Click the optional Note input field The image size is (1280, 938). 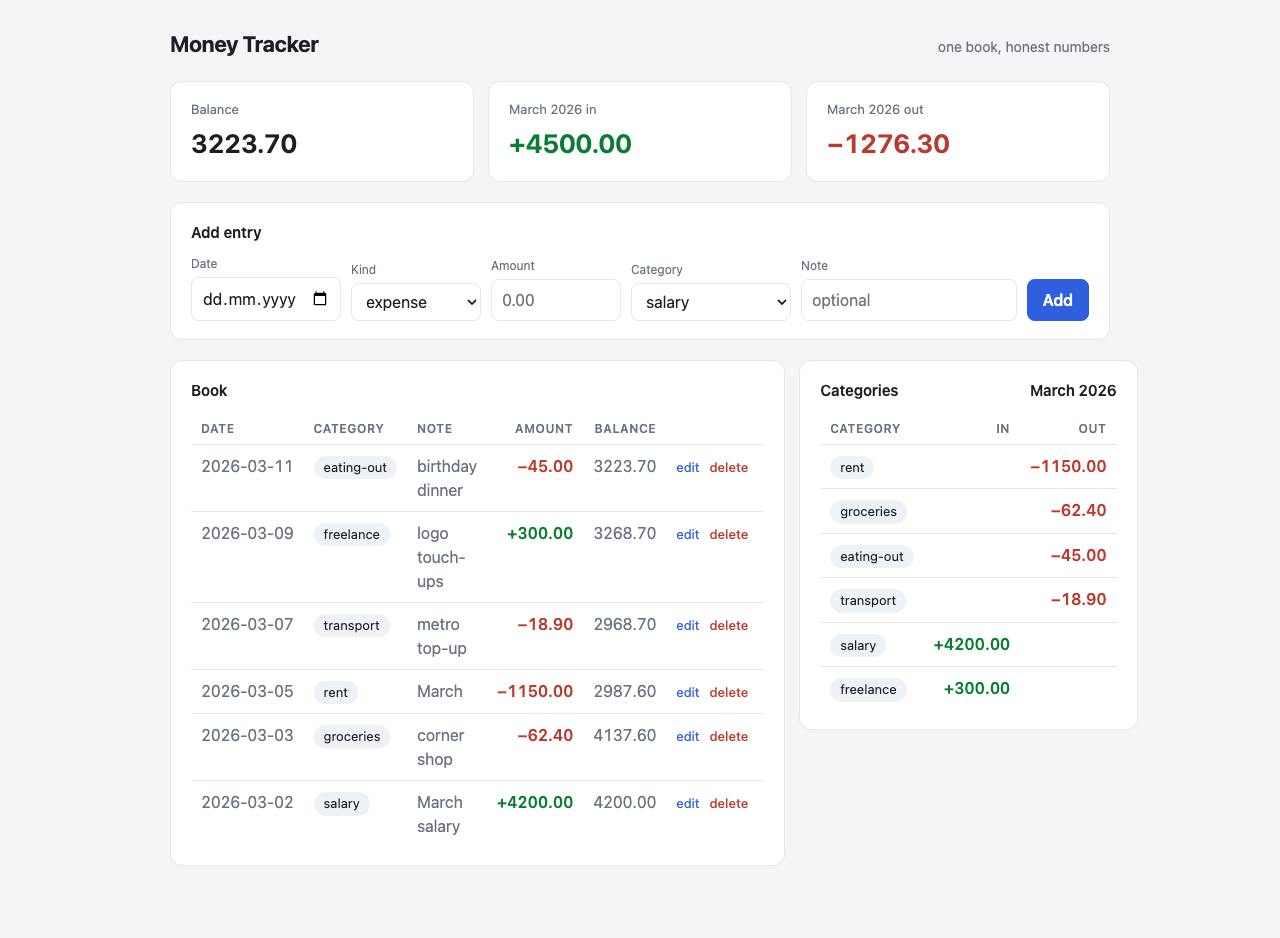click(909, 300)
